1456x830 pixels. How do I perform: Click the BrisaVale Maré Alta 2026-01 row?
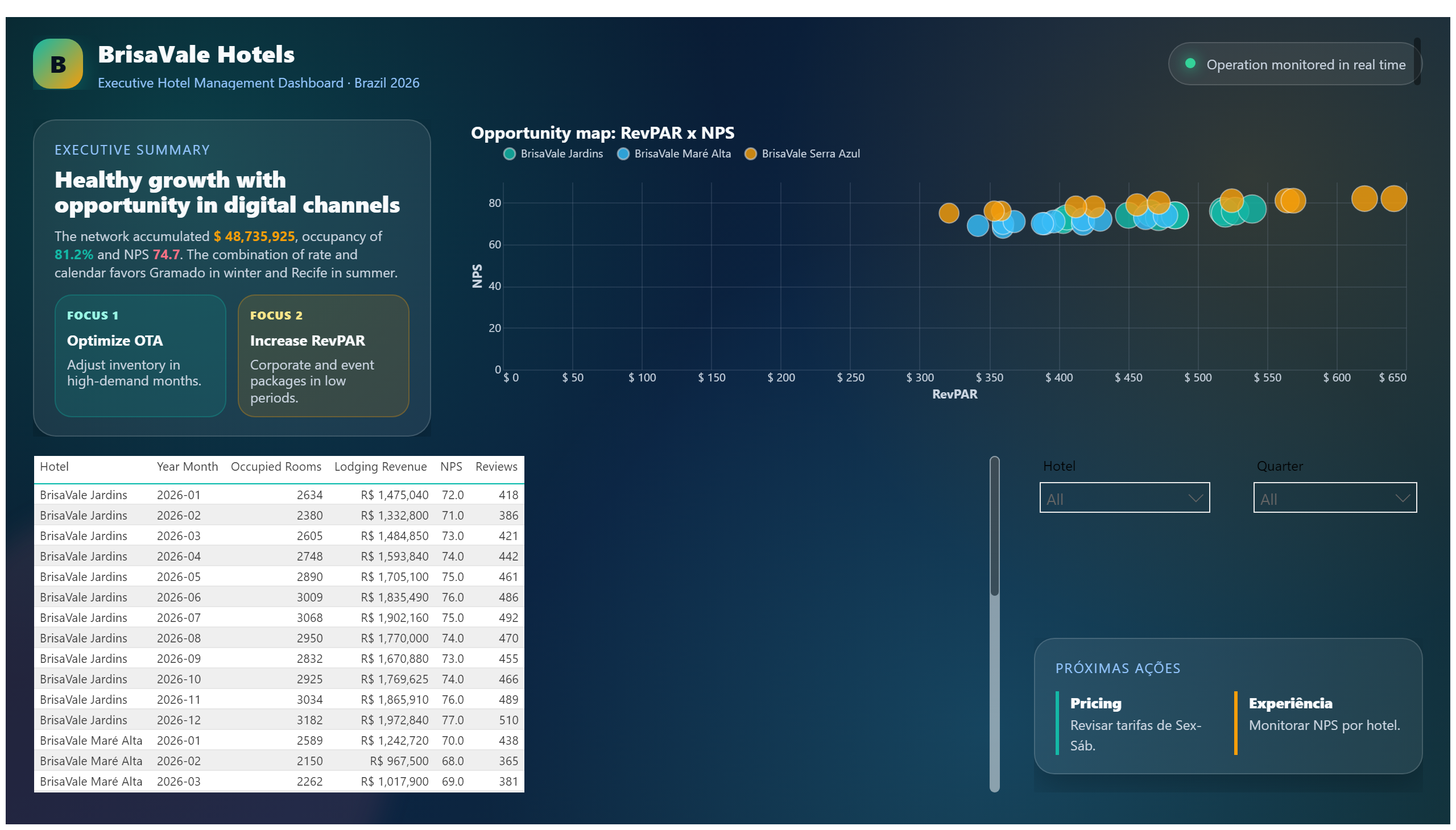pos(279,741)
